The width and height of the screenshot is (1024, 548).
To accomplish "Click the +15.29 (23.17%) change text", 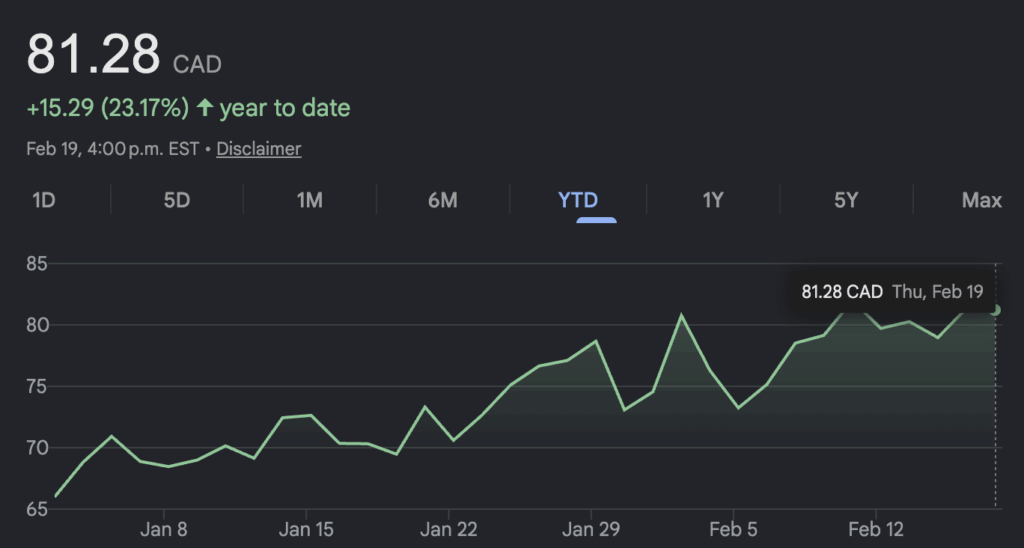I will click(x=107, y=108).
